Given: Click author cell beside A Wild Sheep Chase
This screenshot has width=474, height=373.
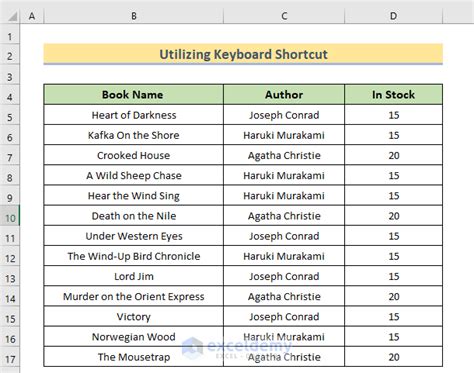Looking at the screenshot, I should [x=284, y=175].
